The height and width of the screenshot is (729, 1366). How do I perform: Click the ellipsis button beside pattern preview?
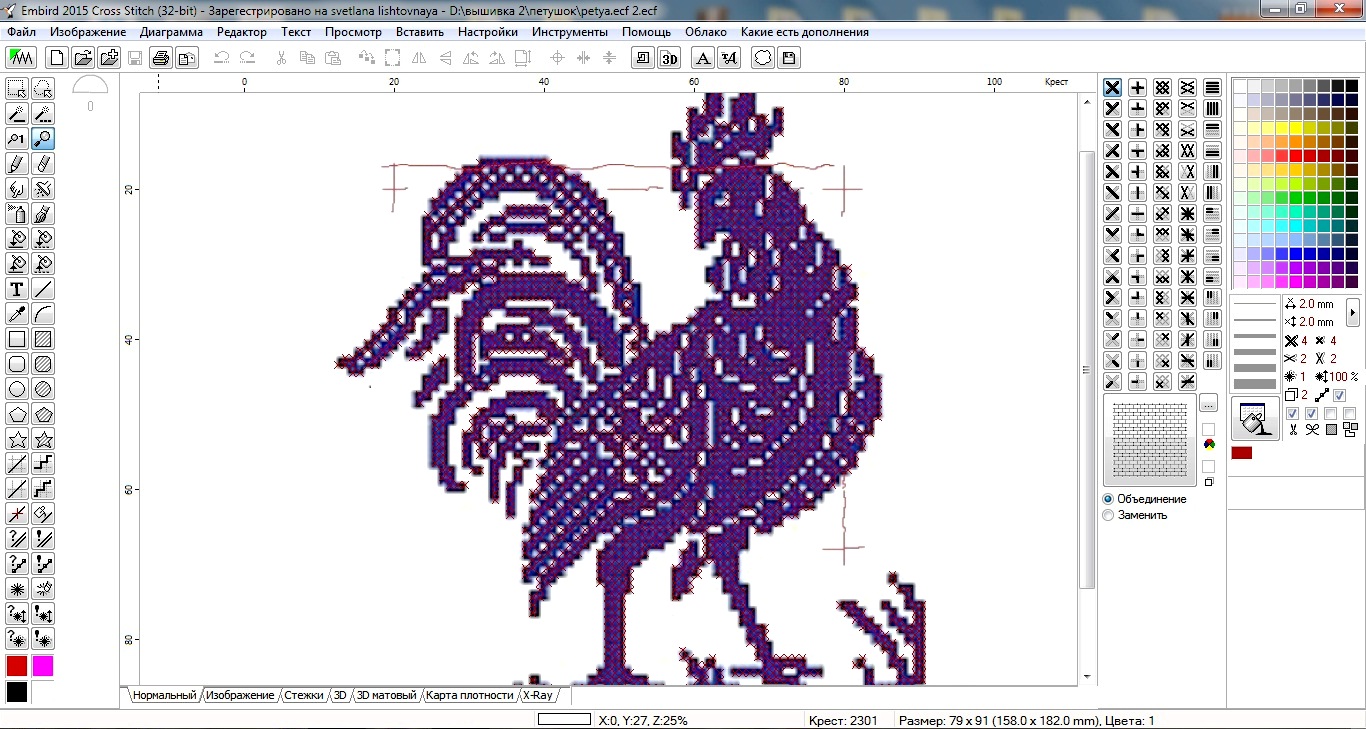point(1208,404)
